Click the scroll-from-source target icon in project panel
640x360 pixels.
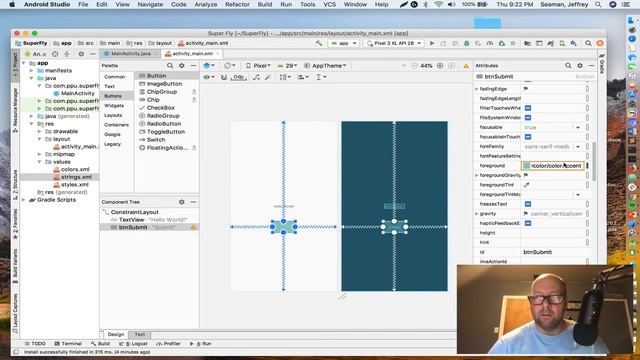55,54
